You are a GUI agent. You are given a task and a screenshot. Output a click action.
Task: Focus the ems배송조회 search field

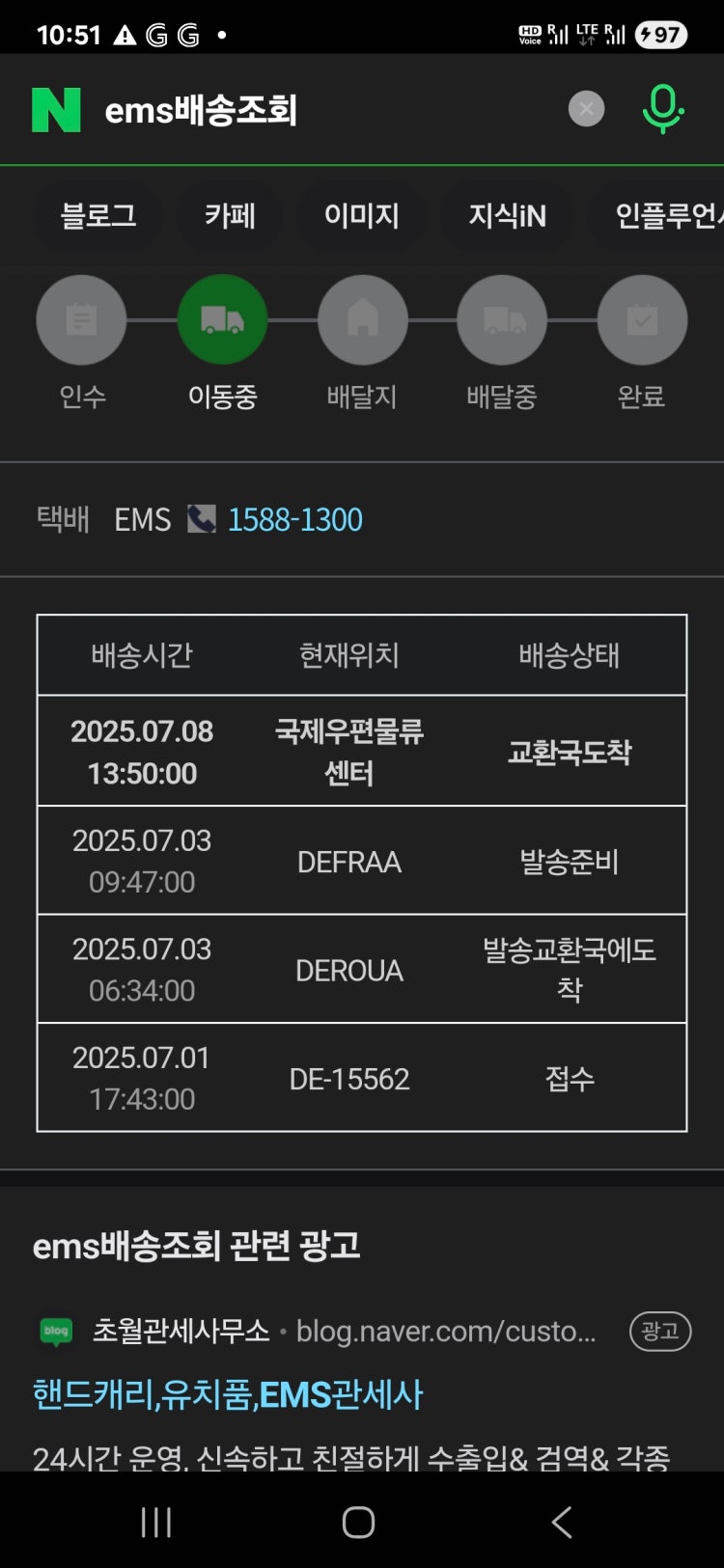click(x=328, y=110)
